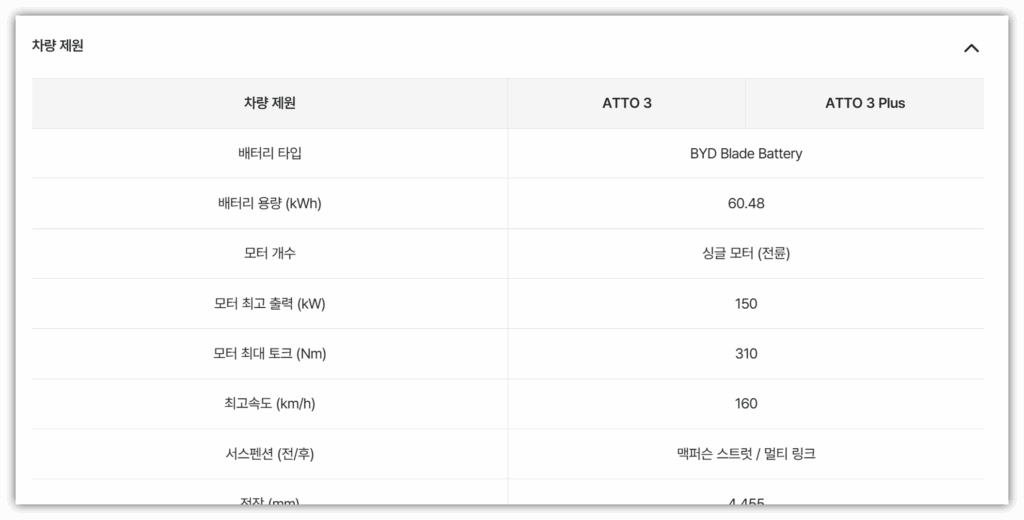Click the 150 motor output value

pos(746,304)
